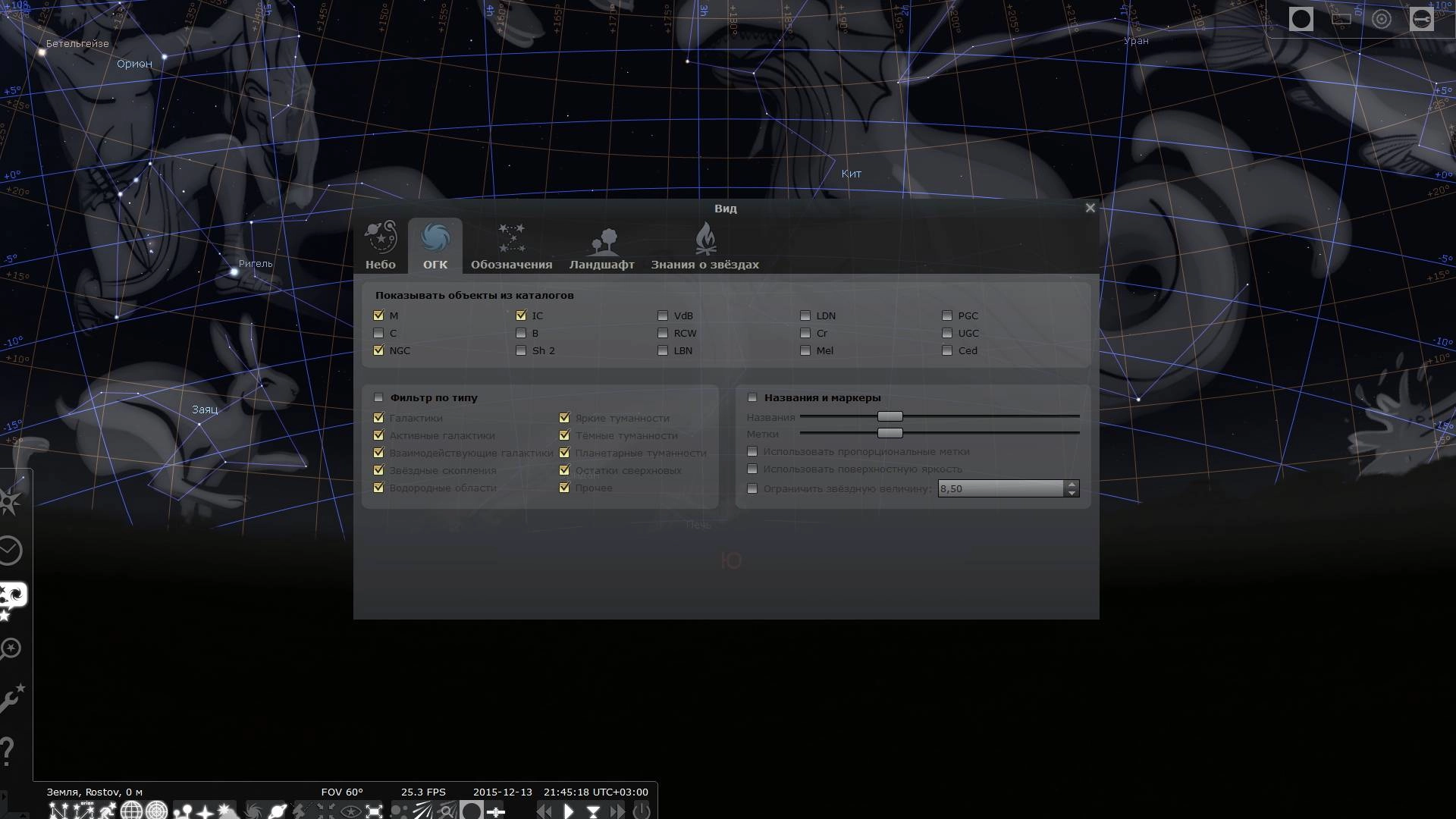Enable the C catalog checkbox
This screenshot has width=1456, height=819.
pyautogui.click(x=378, y=333)
